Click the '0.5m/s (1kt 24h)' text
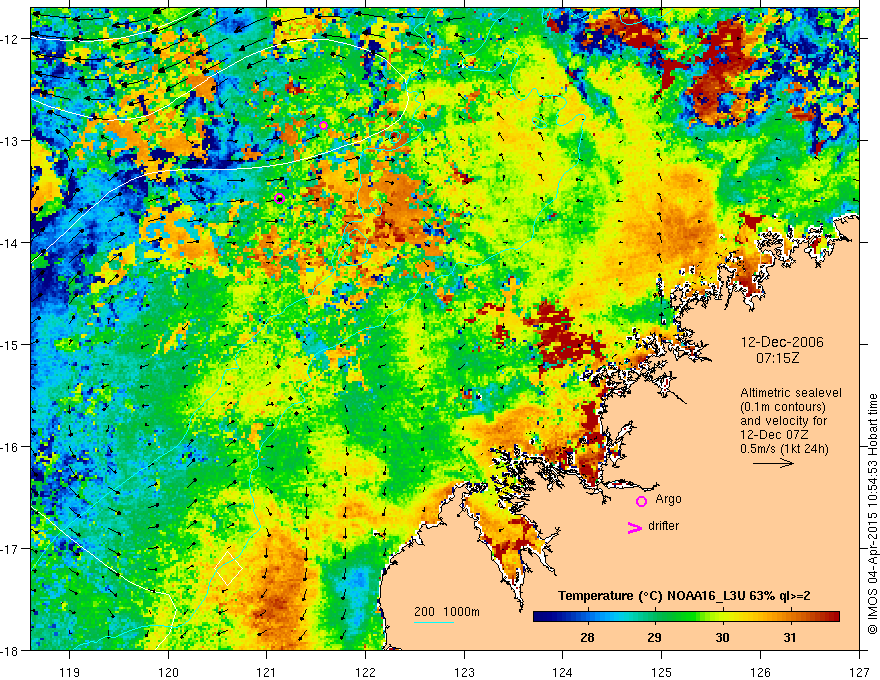Image resolution: width=880 pixels, height=680 pixels. pyautogui.click(x=784, y=449)
